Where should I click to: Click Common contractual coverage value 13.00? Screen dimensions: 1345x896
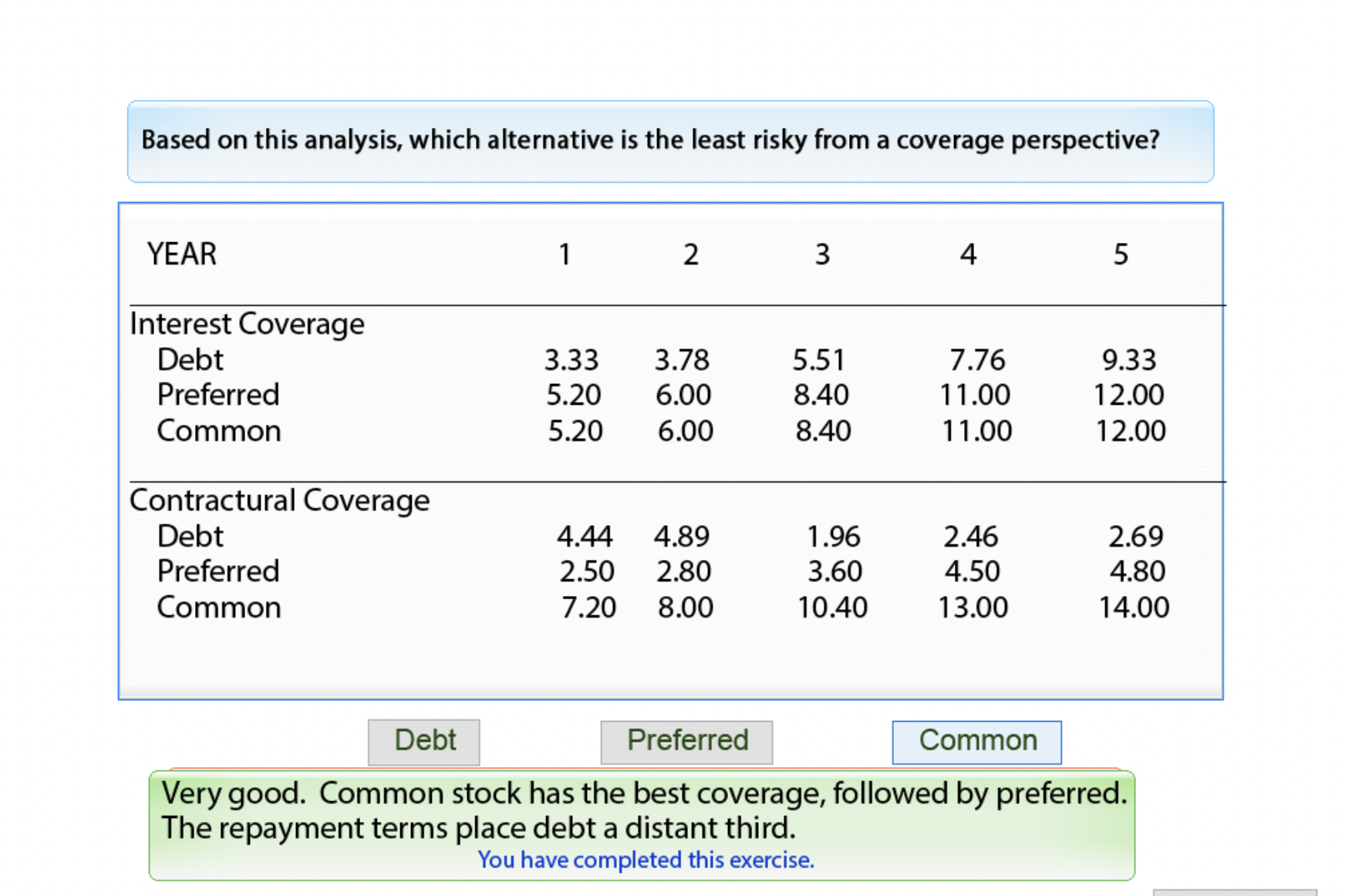coord(973,608)
